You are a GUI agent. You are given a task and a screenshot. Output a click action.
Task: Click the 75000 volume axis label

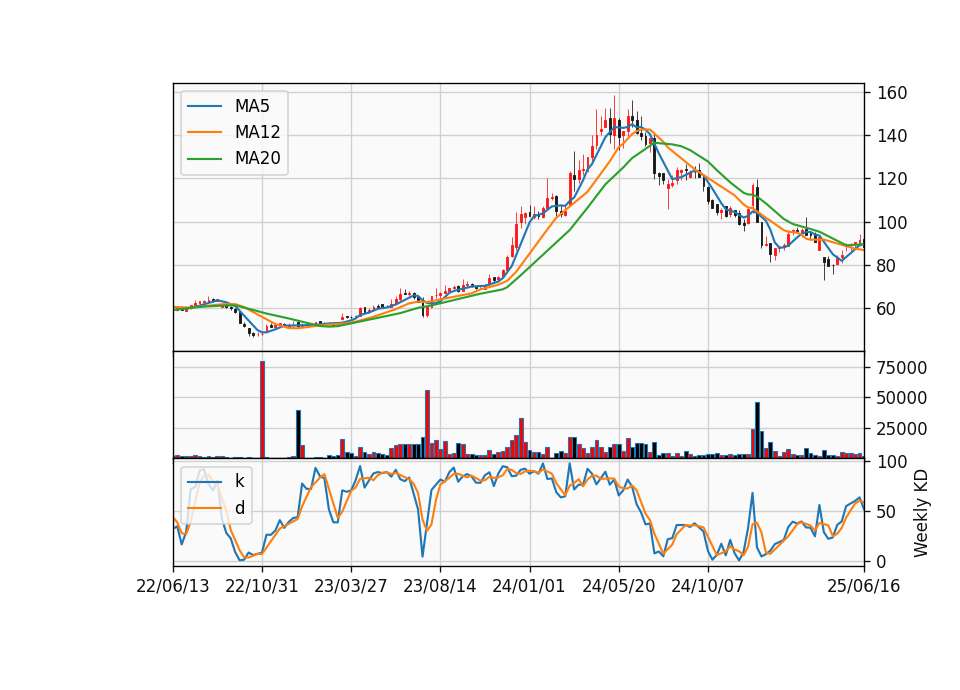pos(902,368)
